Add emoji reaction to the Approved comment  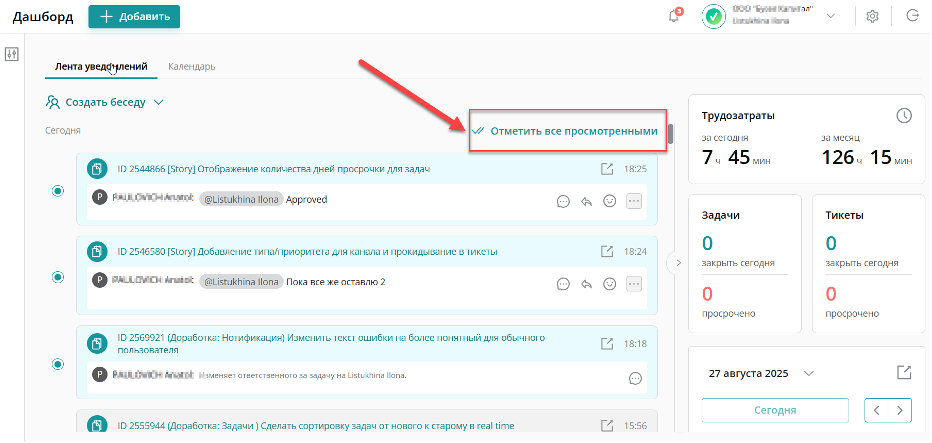click(x=609, y=200)
